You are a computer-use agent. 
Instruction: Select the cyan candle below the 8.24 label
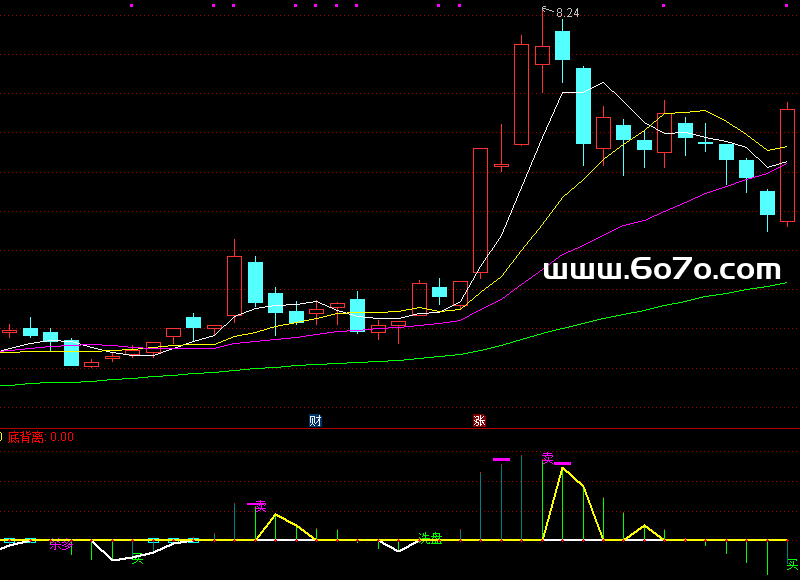coord(562,45)
